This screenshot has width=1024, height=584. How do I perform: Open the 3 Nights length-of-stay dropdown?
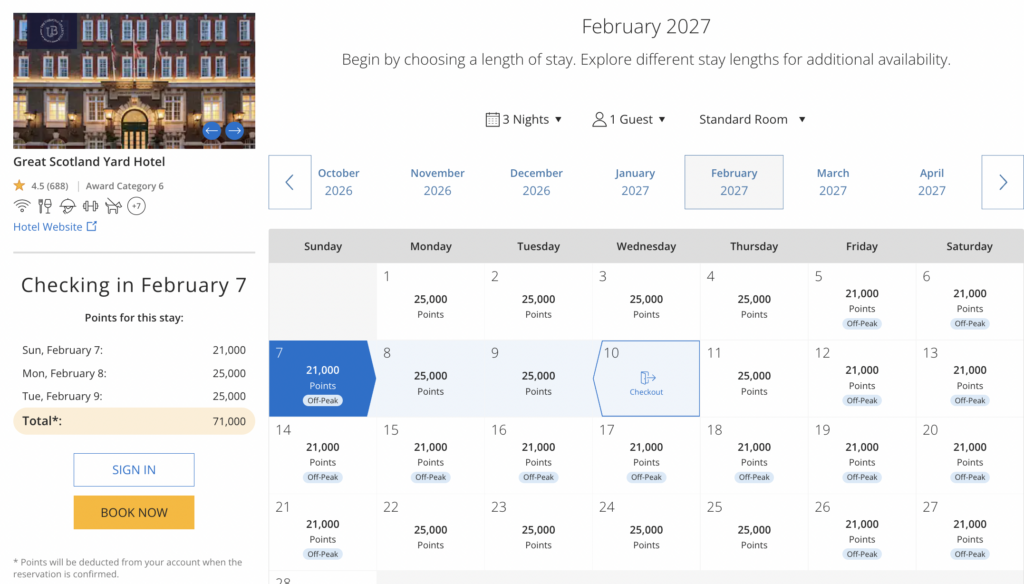(x=524, y=119)
